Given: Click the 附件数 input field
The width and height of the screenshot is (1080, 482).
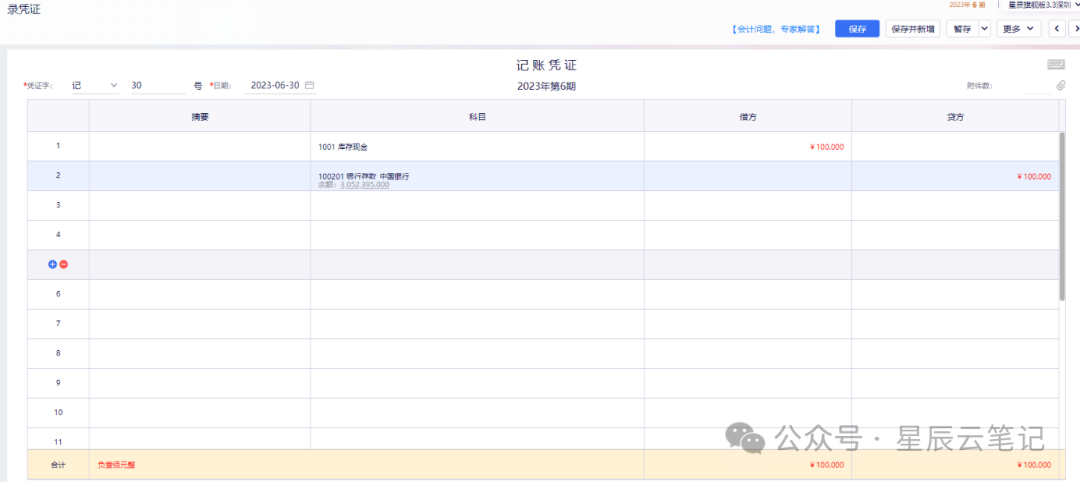Looking at the screenshot, I should click(x=1038, y=86).
